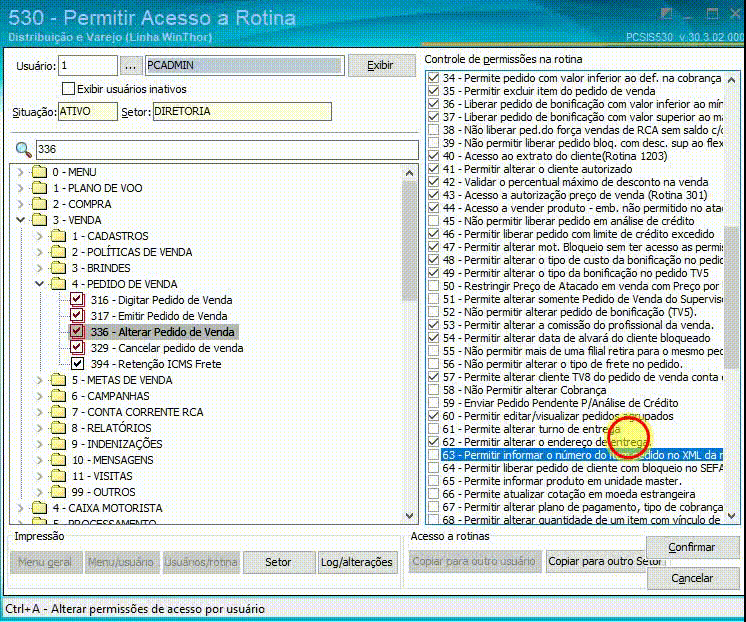The width and height of the screenshot is (746, 622).
Task: Click the folder icon of 0 - MENU
Action: pyautogui.click(x=39, y=172)
